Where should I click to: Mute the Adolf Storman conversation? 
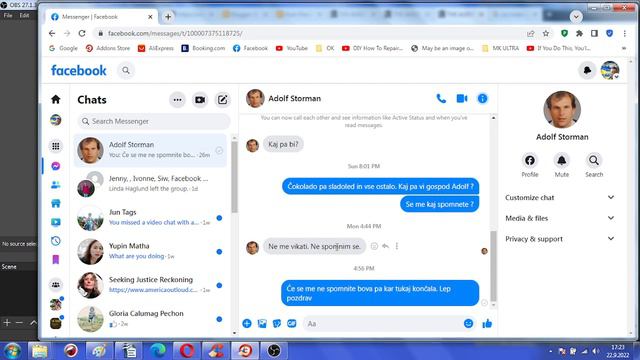(x=562, y=165)
